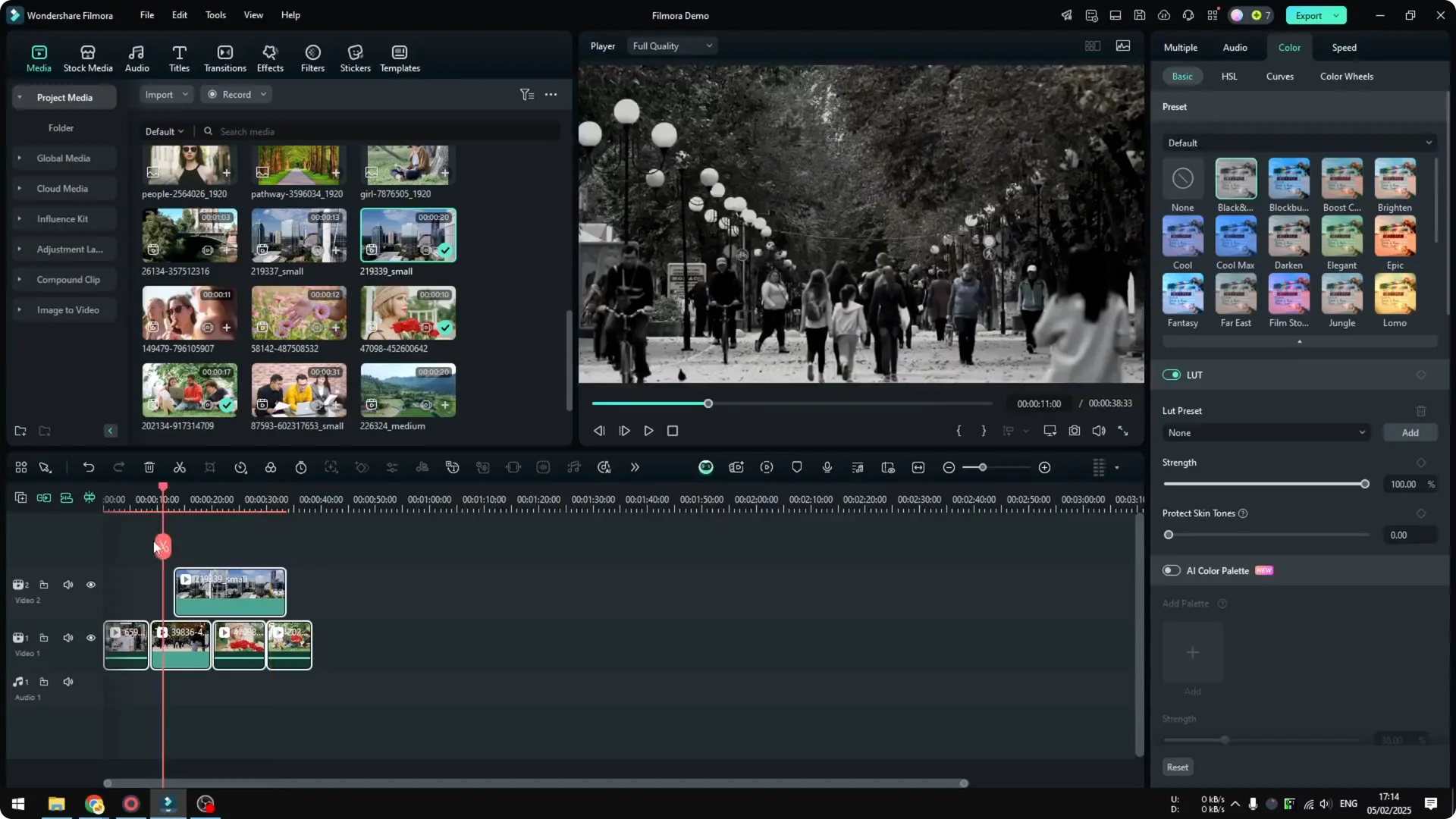Open the Tools menu
Image resolution: width=1456 pixels, height=819 pixels.
[x=215, y=15]
